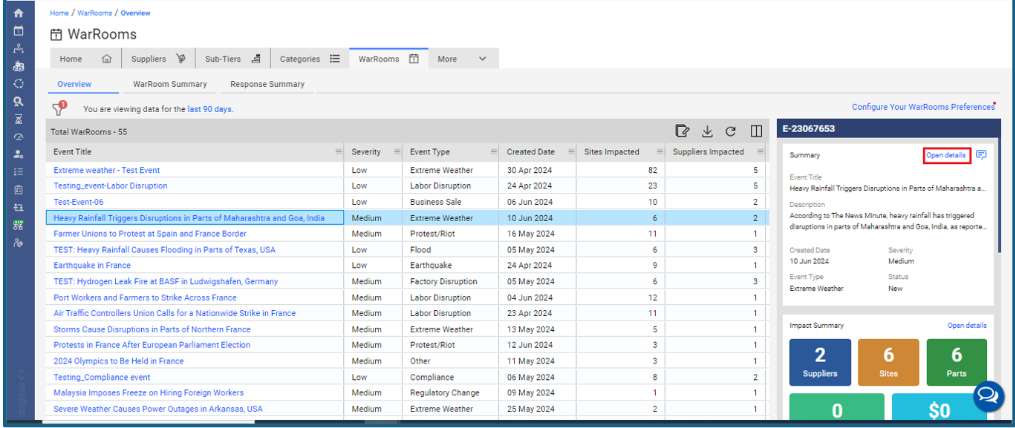Viewport: 1015px width, 428px height.
Task: Open the gauge dashboard icon in the sidebar
Action: [19, 136]
